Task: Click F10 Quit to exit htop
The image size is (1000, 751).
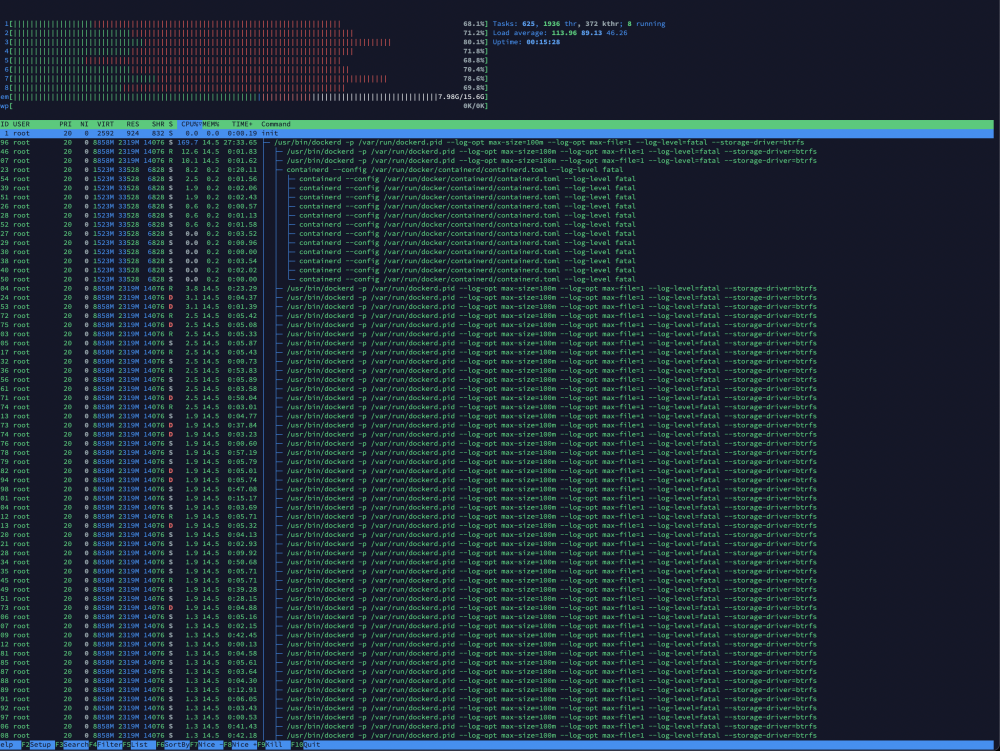Action: [x=306, y=745]
